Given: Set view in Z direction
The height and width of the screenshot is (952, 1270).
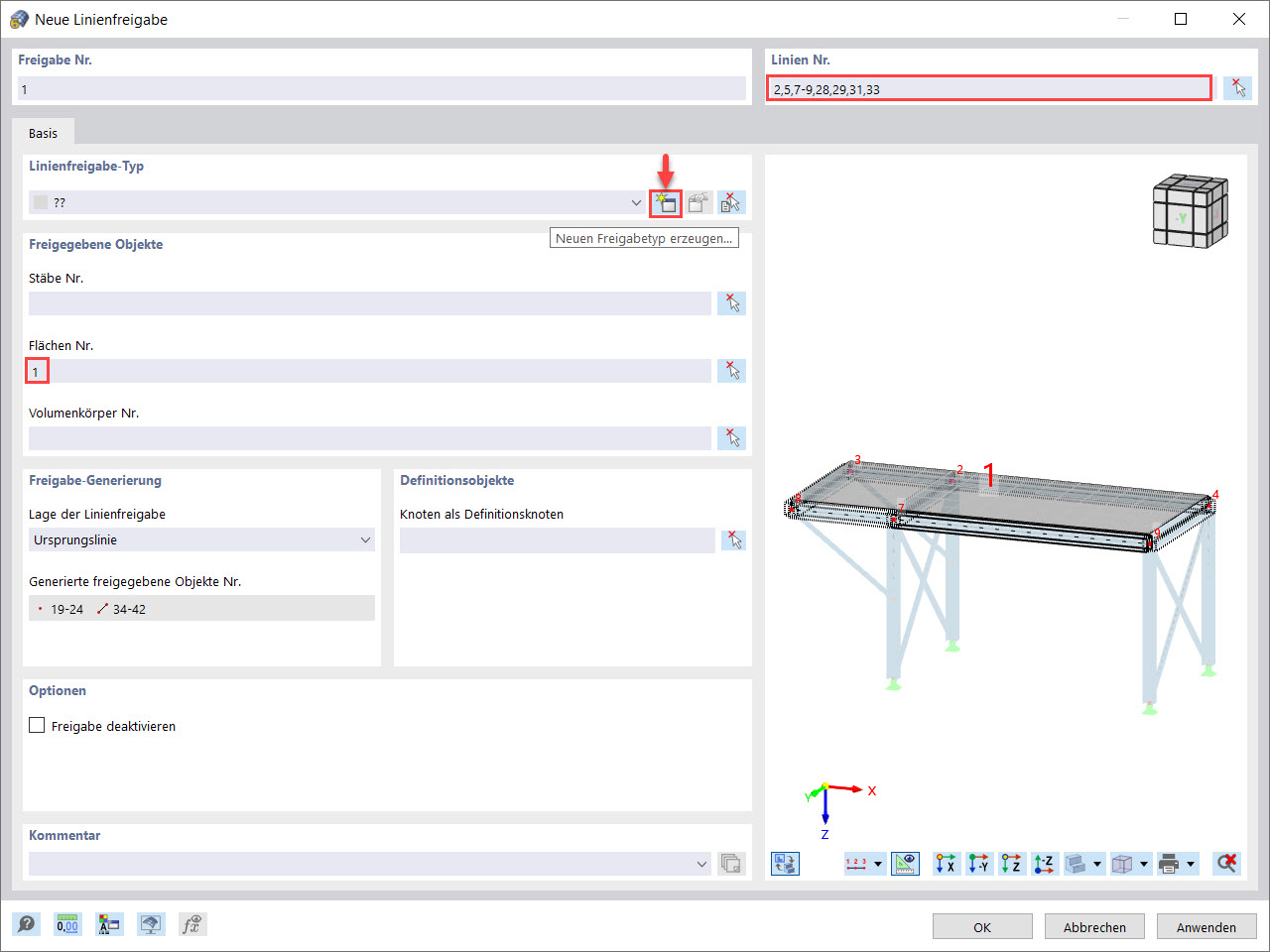Looking at the screenshot, I should click(x=1011, y=864).
